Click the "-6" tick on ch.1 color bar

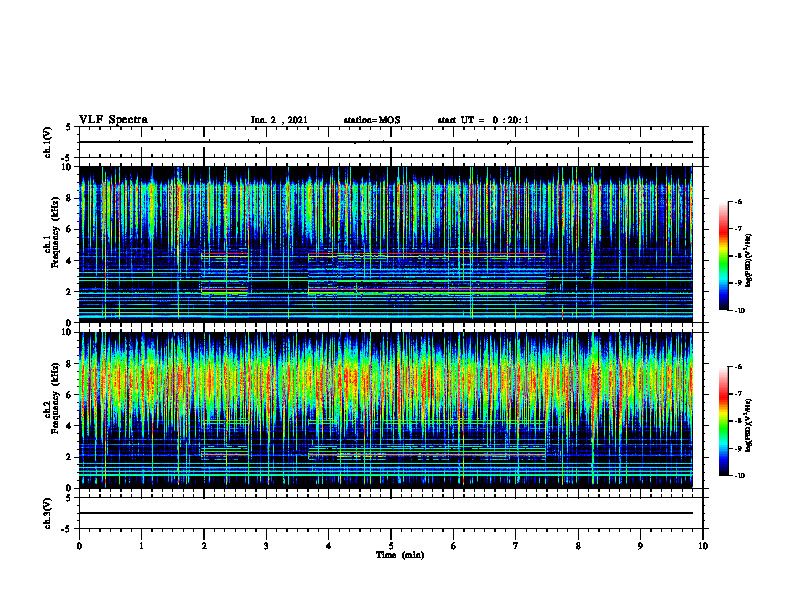(738, 202)
